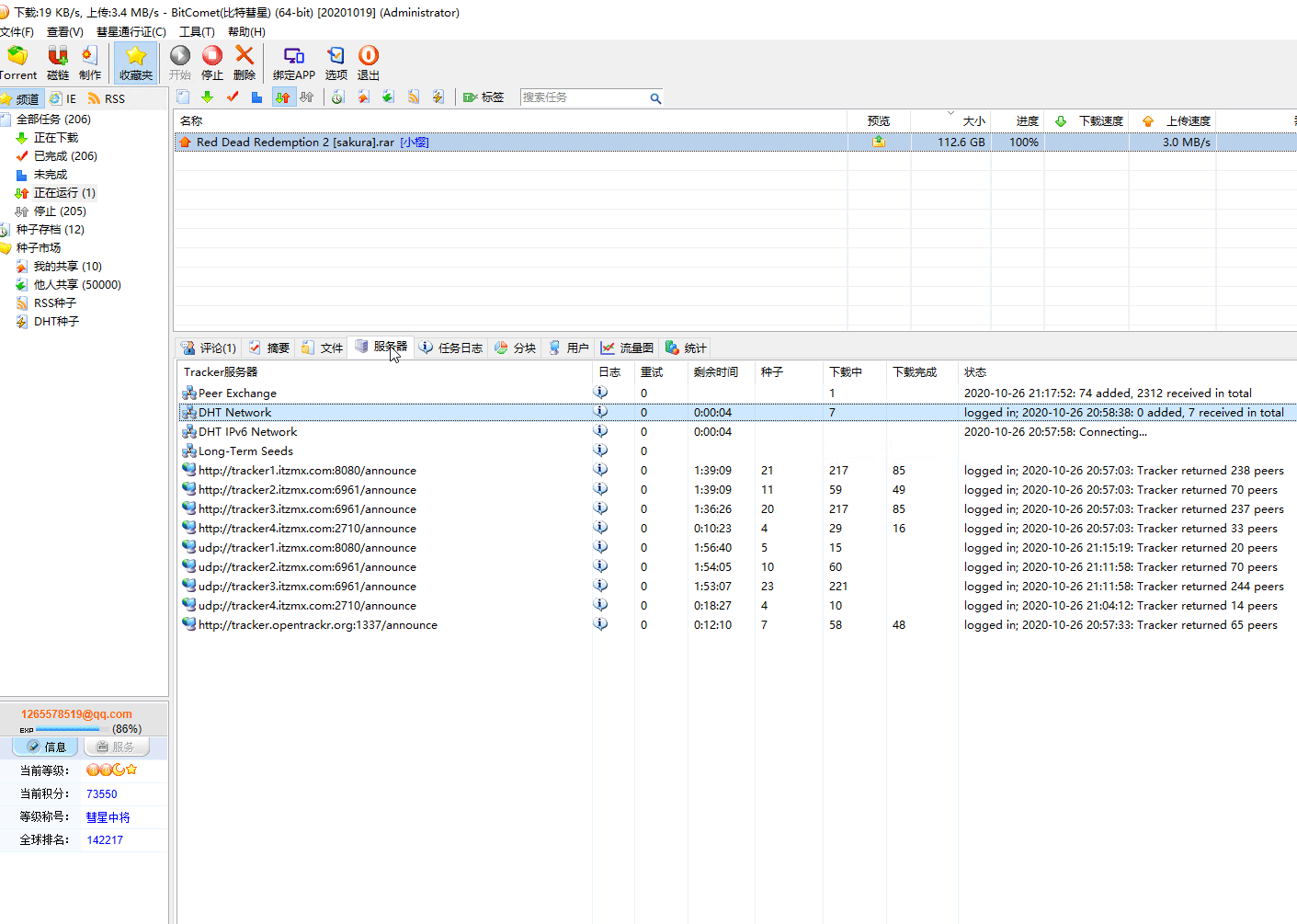The height and width of the screenshot is (924, 1297).
Task: Switch to the RSS sidebar tab
Action: point(106,98)
